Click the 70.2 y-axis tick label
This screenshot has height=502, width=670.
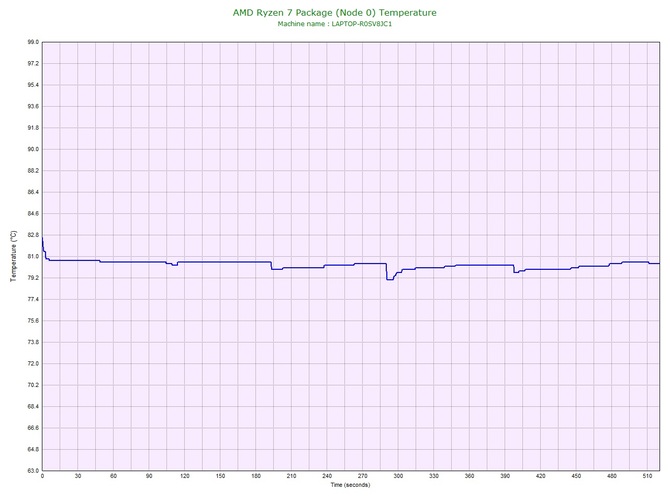coord(33,385)
